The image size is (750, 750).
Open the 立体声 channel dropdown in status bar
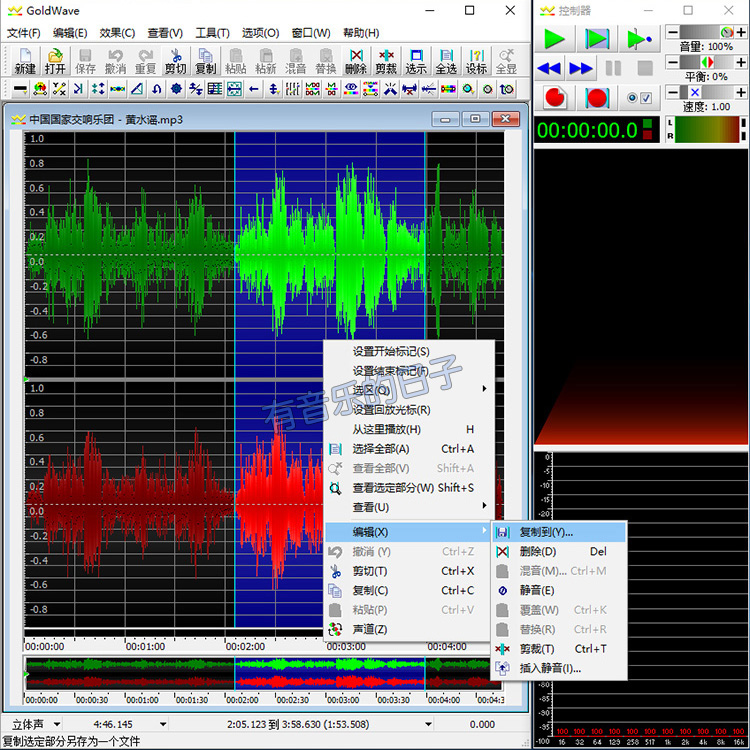[56, 724]
